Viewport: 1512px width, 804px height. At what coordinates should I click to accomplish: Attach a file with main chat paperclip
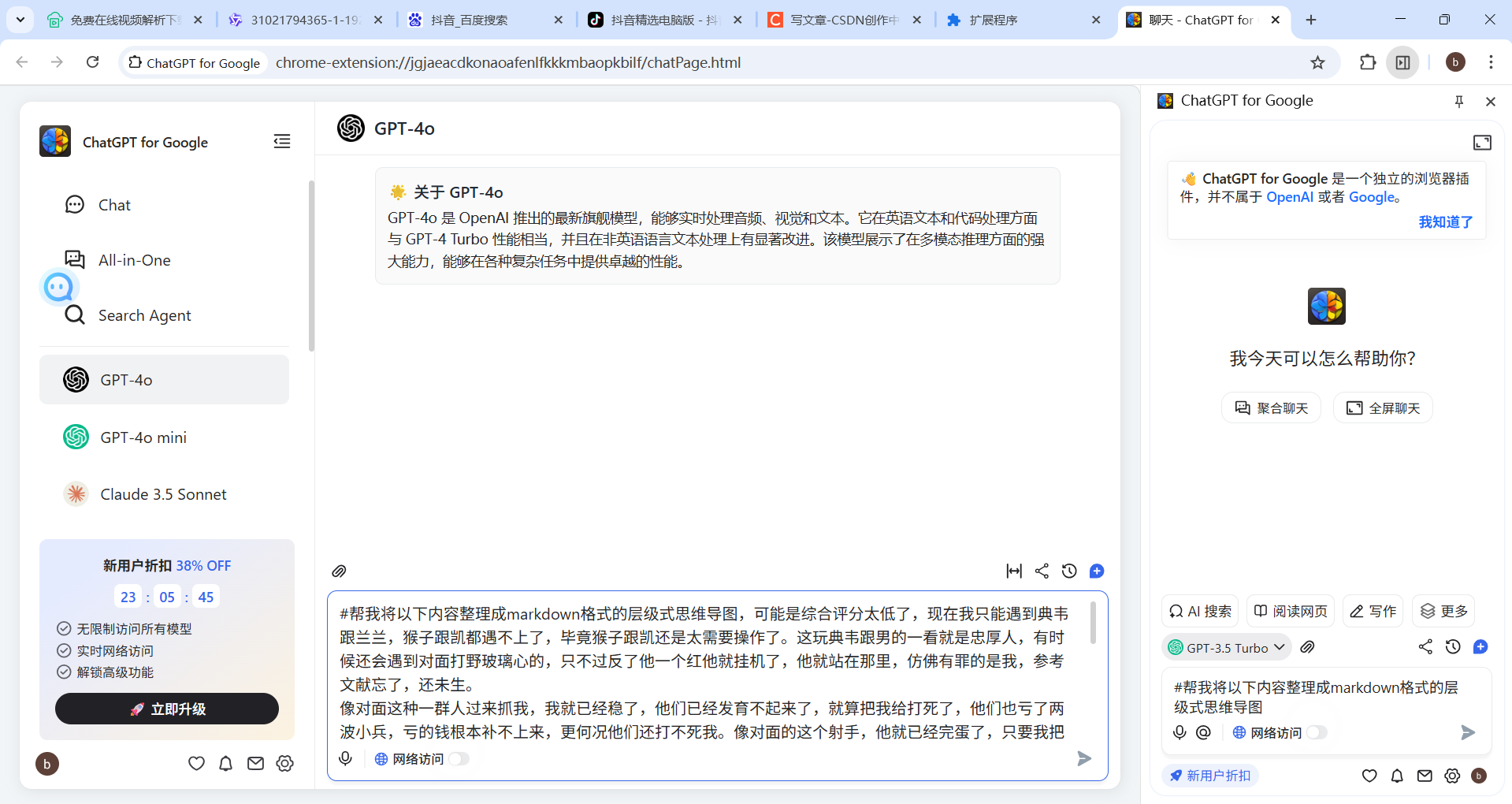click(x=339, y=571)
